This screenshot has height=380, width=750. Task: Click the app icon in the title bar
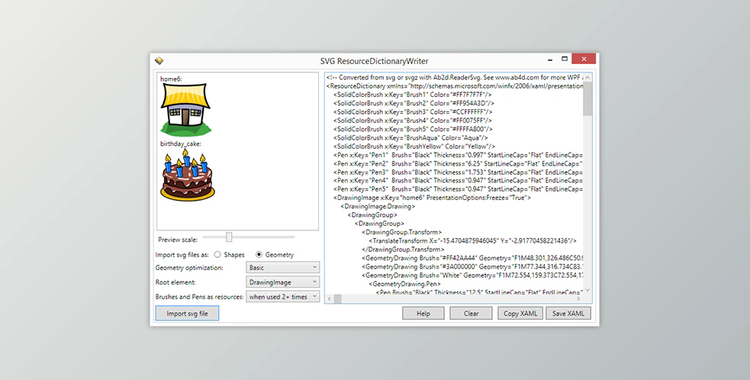[x=159, y=61]
